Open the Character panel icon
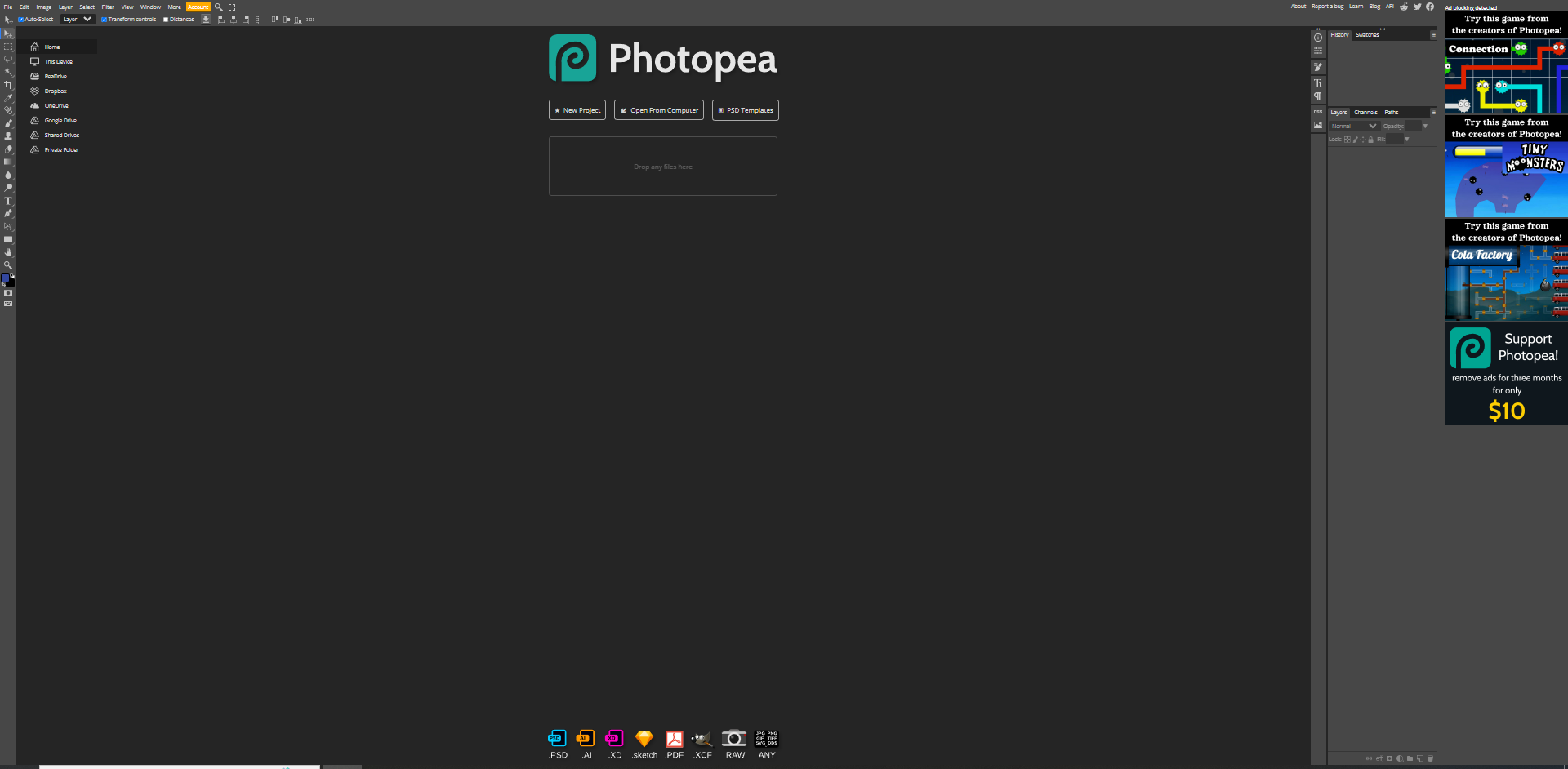 coord(1318,83)
